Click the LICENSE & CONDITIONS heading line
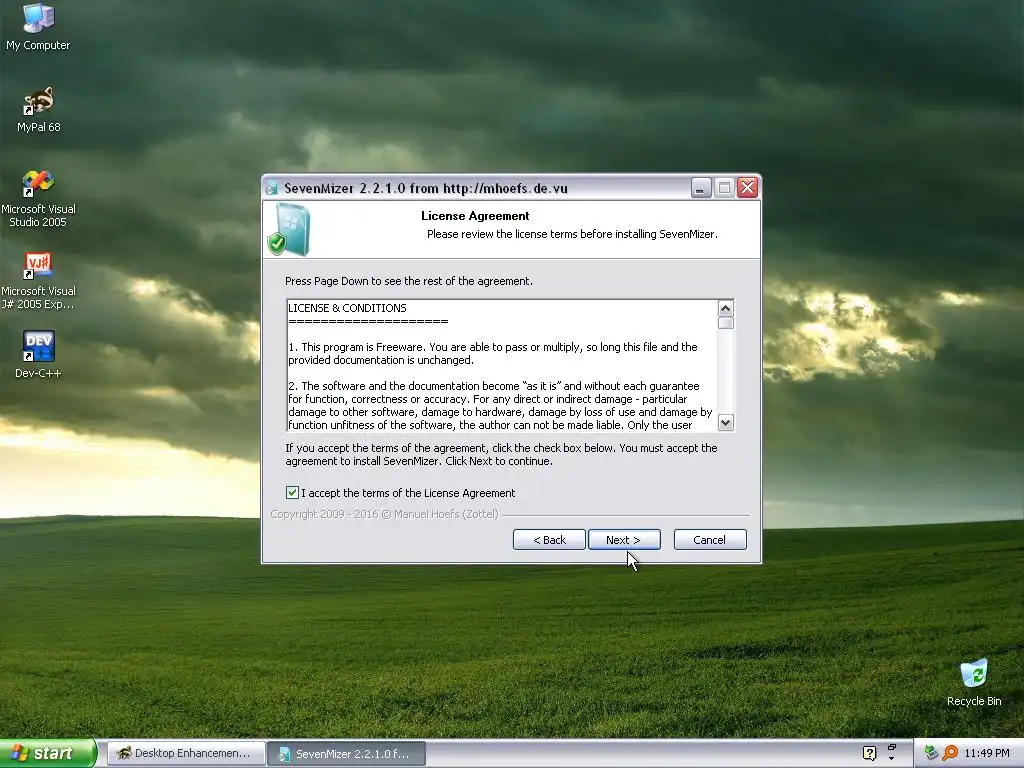The image size is (1024, 768). point(347,308)
